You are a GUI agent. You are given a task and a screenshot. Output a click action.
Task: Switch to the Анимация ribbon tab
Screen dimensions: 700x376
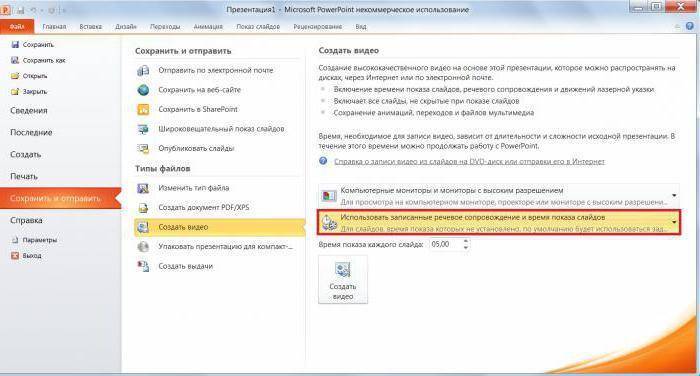[208, 27]
